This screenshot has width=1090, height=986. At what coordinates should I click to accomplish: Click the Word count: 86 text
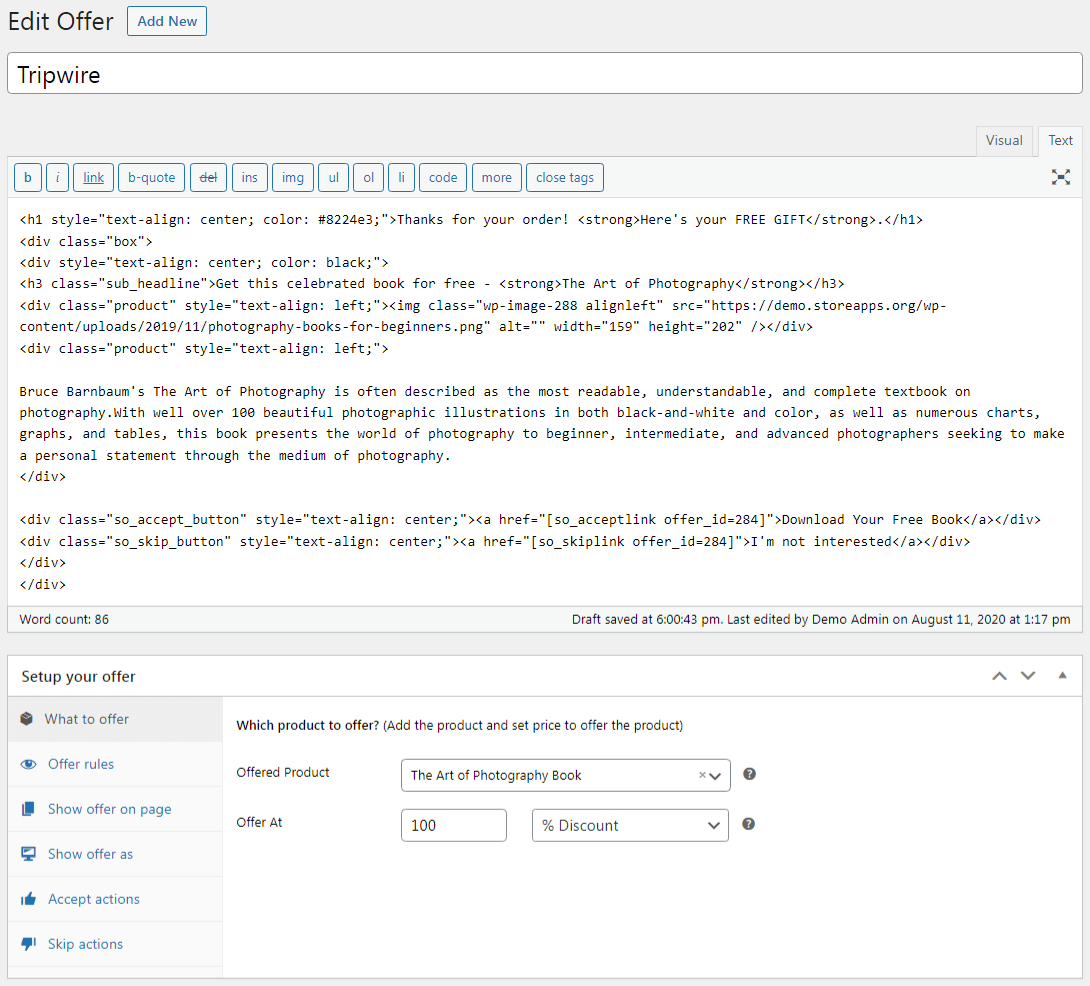[64, 619]
